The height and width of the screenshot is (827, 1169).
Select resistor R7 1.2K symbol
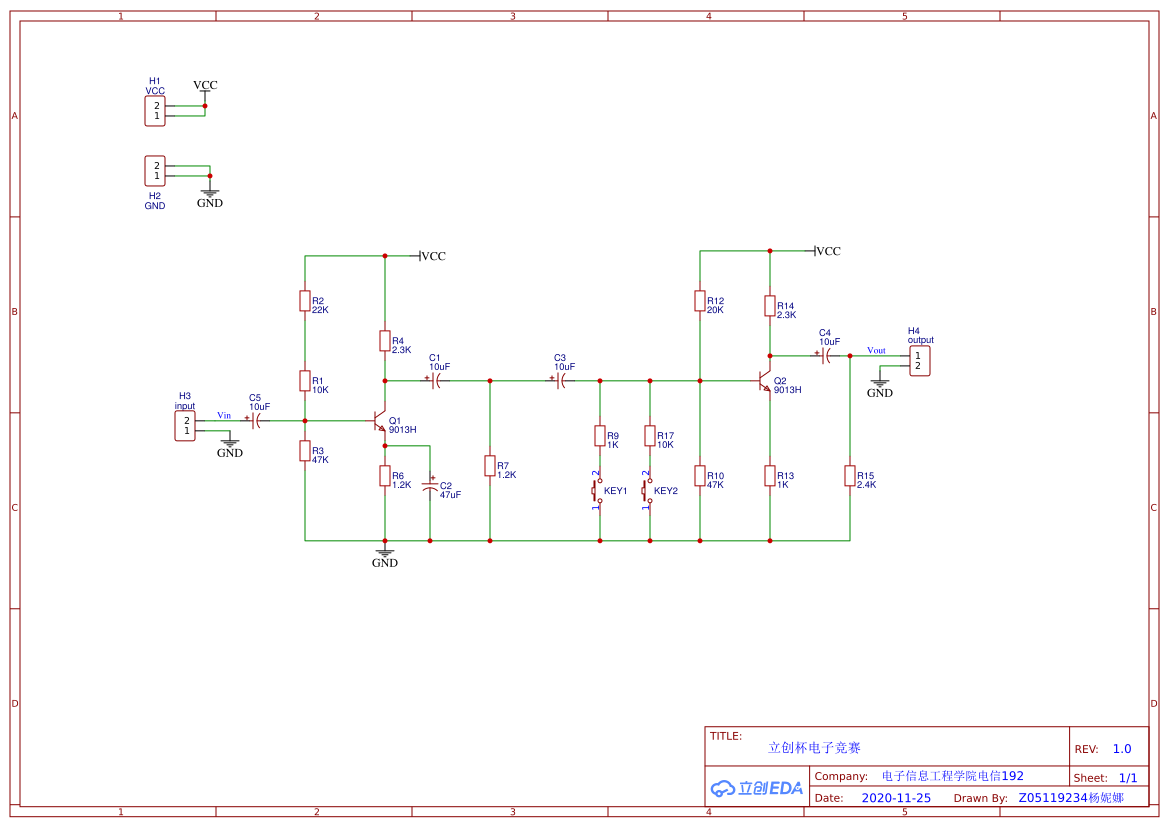click(x=490, y=465)
